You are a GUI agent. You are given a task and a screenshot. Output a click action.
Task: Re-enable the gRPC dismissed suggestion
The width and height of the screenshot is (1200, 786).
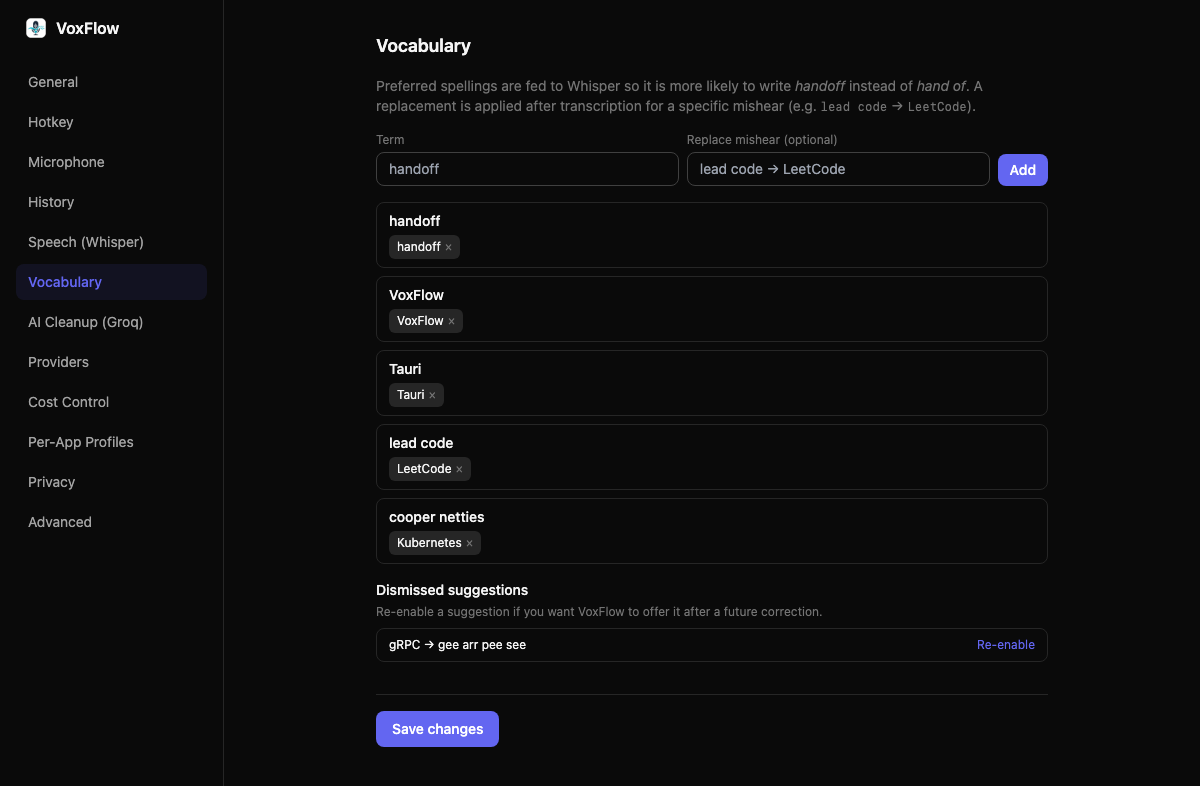pos(1005,645)
